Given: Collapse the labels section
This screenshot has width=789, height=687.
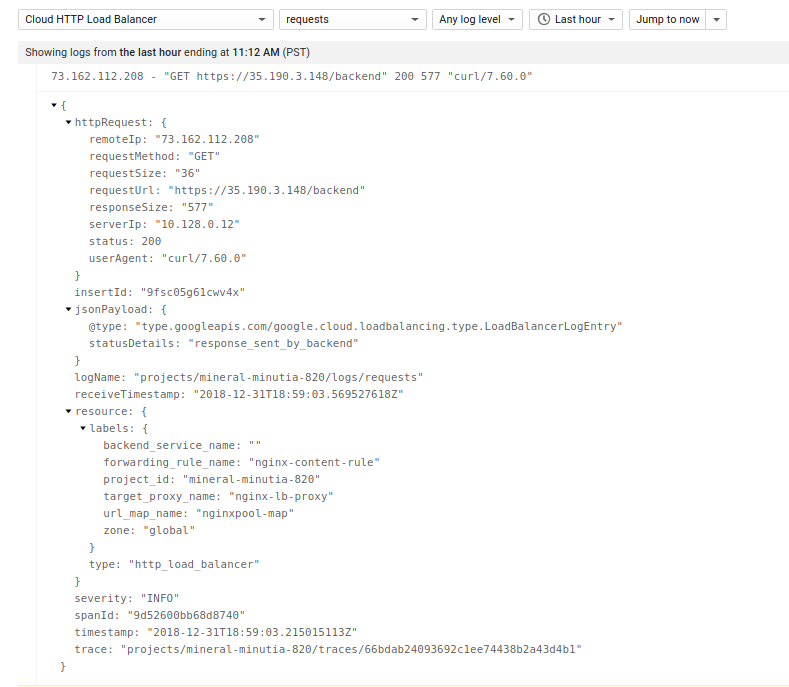Looking at the screenshot, I should [83, 428].
